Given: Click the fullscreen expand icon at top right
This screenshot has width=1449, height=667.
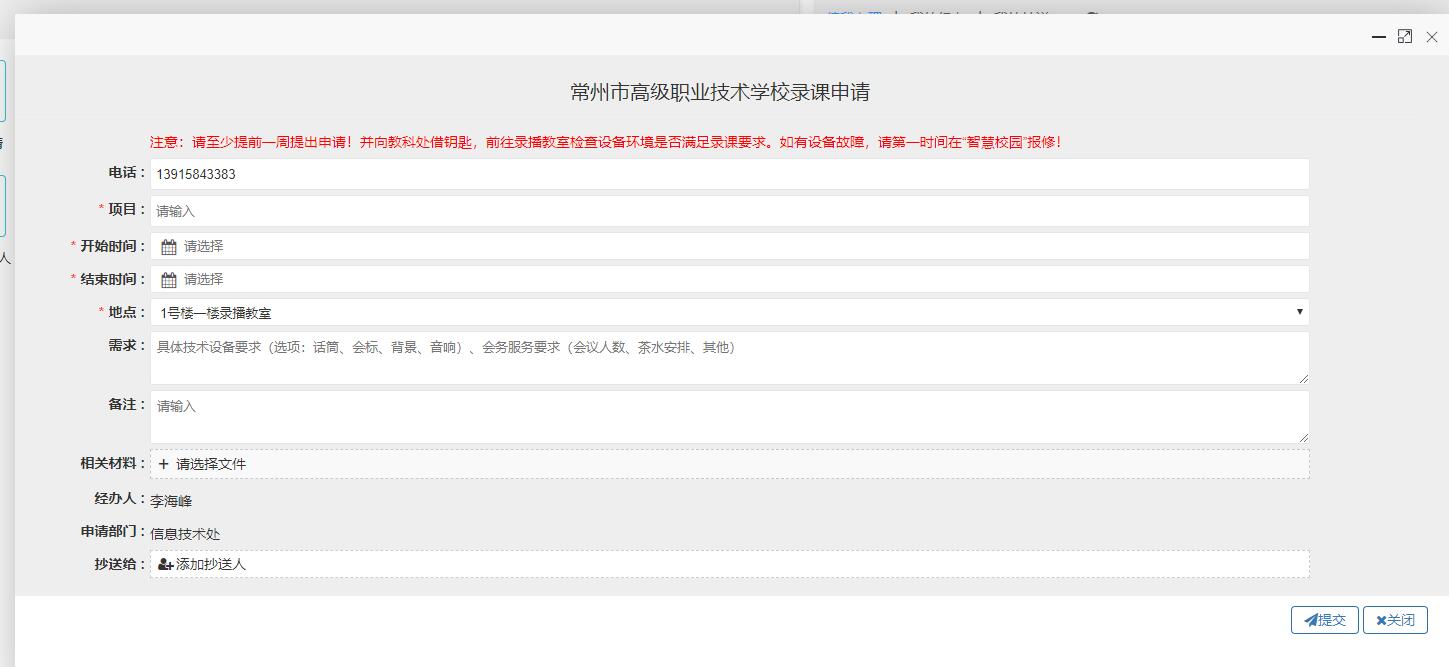Looking at the screenshot, I should pyautogui.click(x=1404, y=35).
